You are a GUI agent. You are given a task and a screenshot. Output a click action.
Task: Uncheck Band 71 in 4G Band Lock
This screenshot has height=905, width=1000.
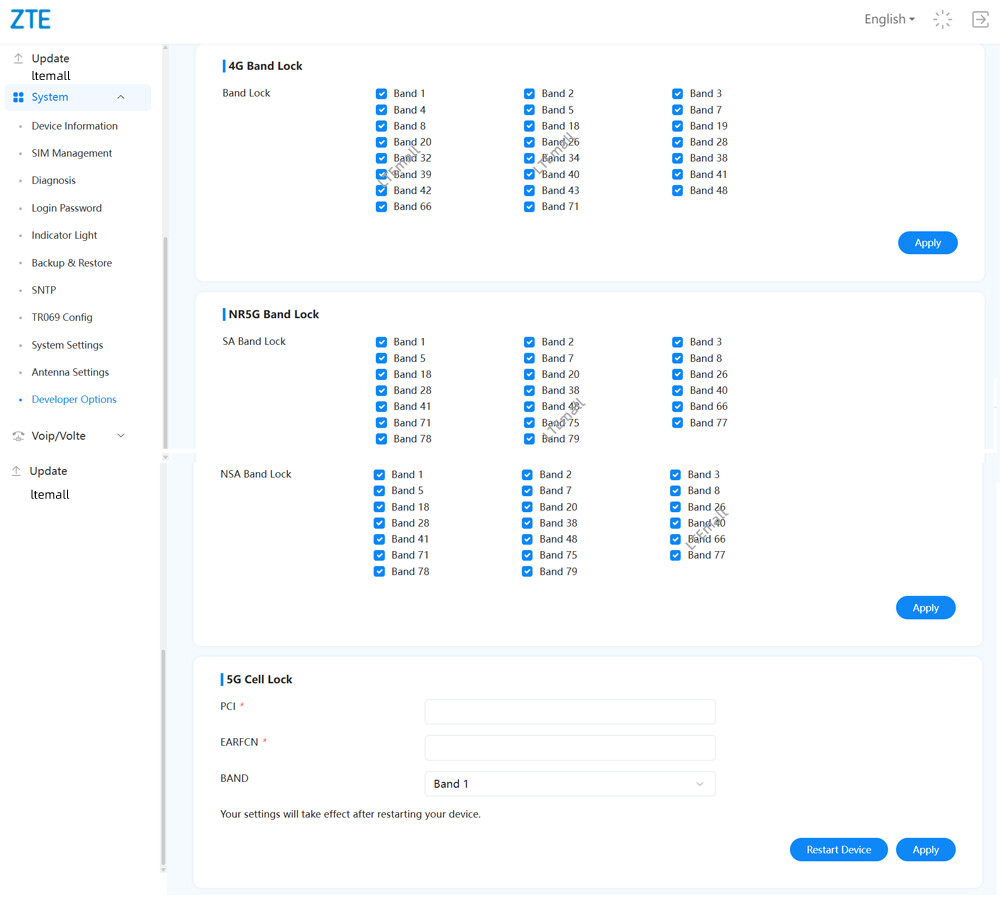[x=529, y=207]
